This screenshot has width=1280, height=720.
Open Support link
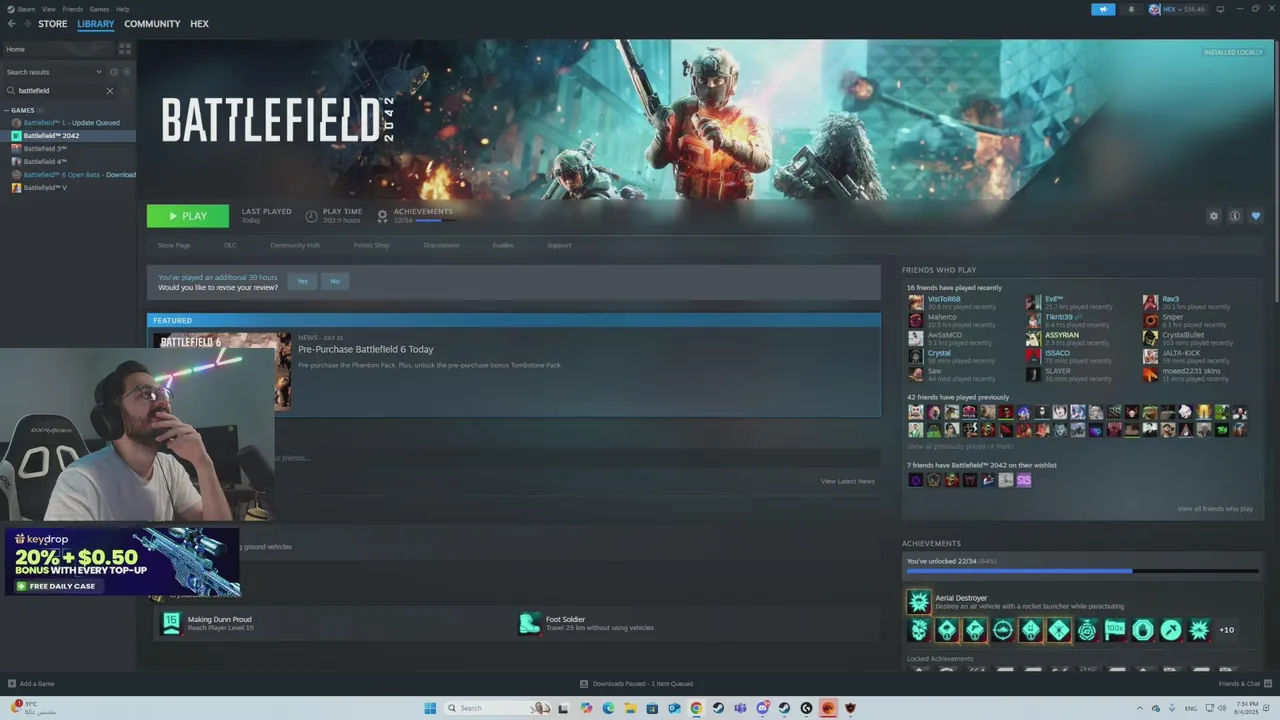(559, 245)
